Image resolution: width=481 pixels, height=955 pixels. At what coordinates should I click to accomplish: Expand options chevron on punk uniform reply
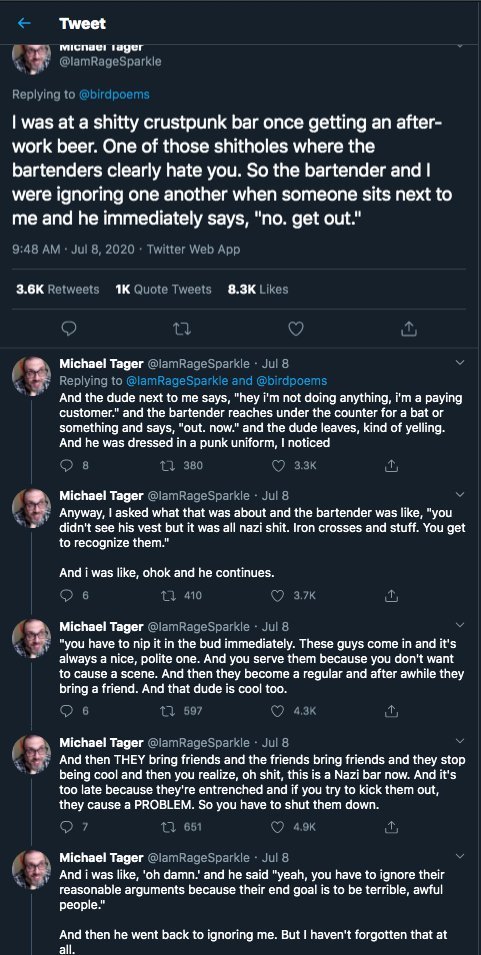[460, 364]
